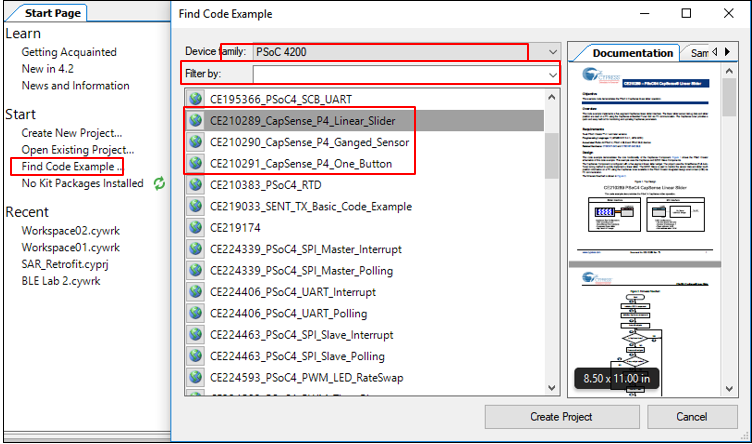
Task: Click the example list scrollbar thumb
Action: [x=552, y=155]
